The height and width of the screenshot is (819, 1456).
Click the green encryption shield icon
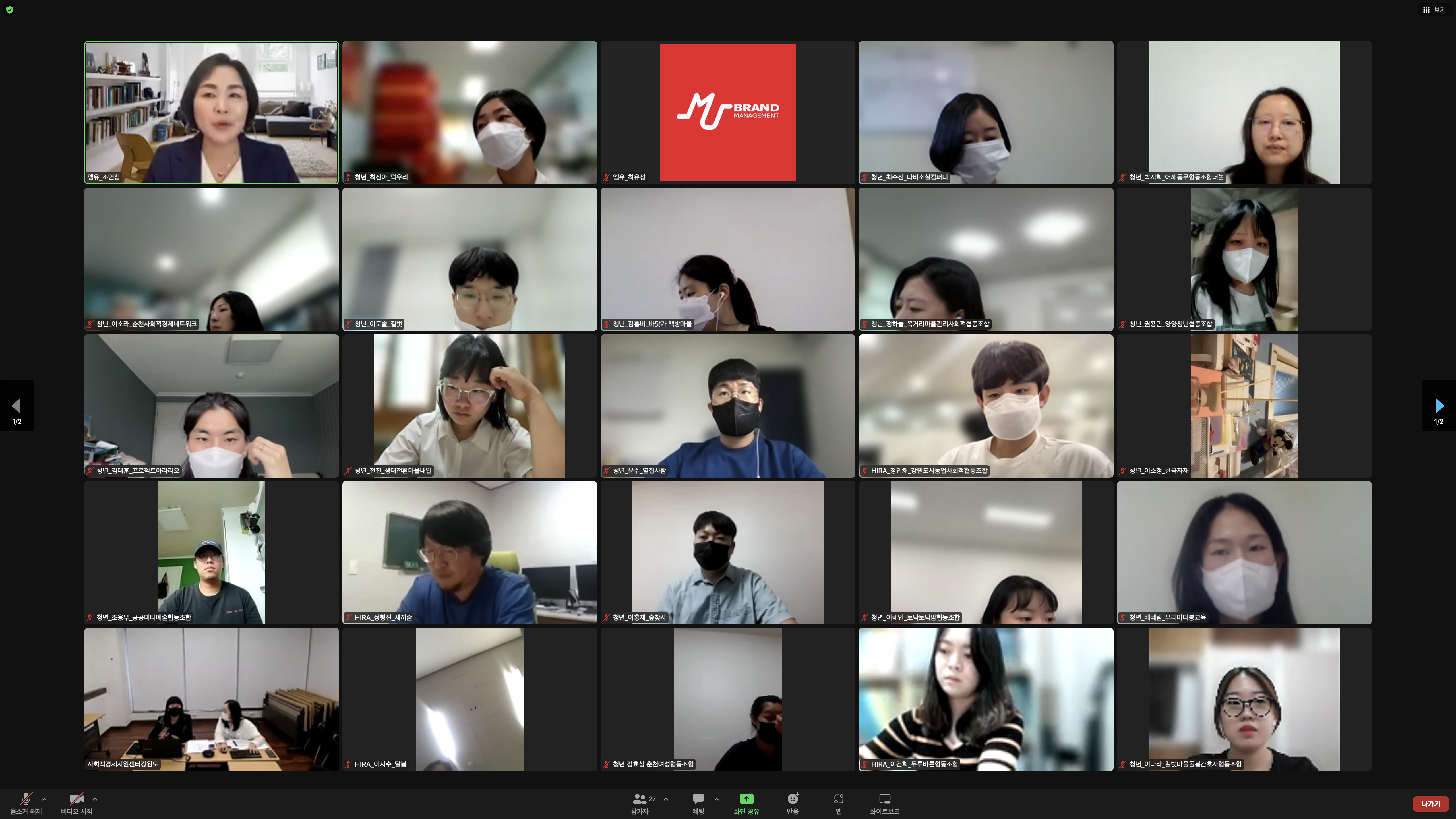point(10,10)
